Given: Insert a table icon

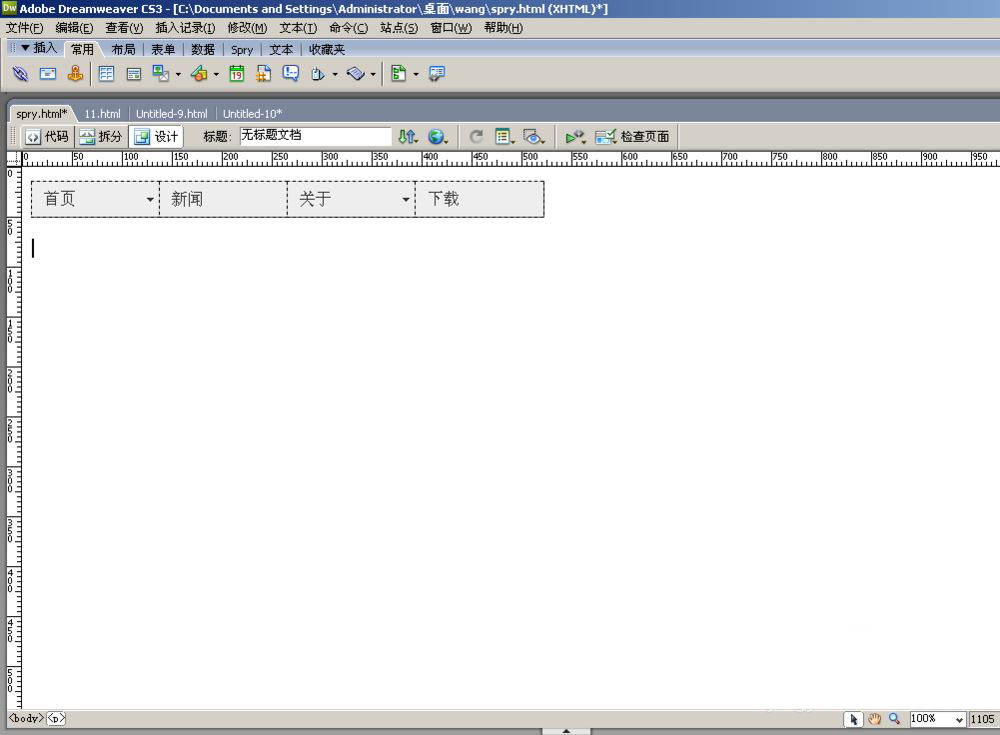Looking at the screenshot, I should pos(106,74).
